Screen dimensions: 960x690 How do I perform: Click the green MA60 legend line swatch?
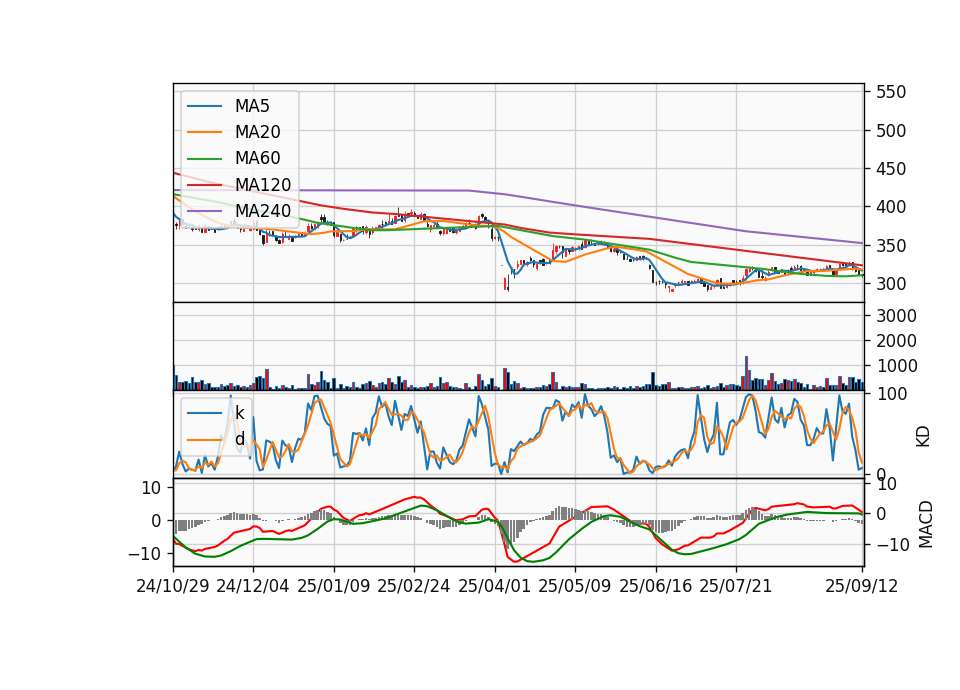coord(204,159)
